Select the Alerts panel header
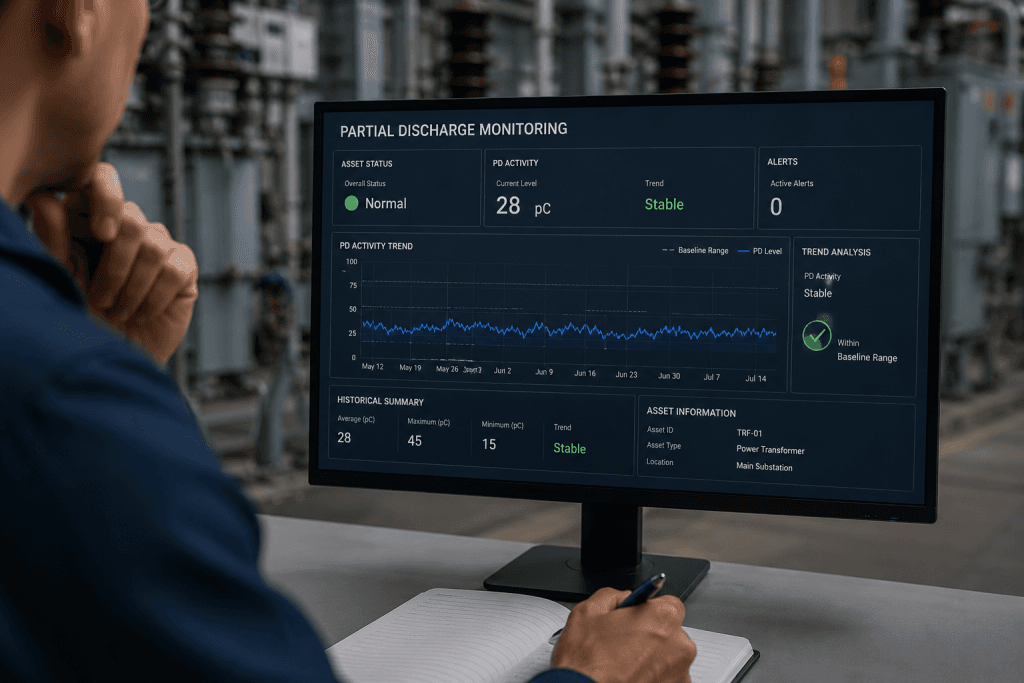1024x683 pixels. [x=782, y=161]
